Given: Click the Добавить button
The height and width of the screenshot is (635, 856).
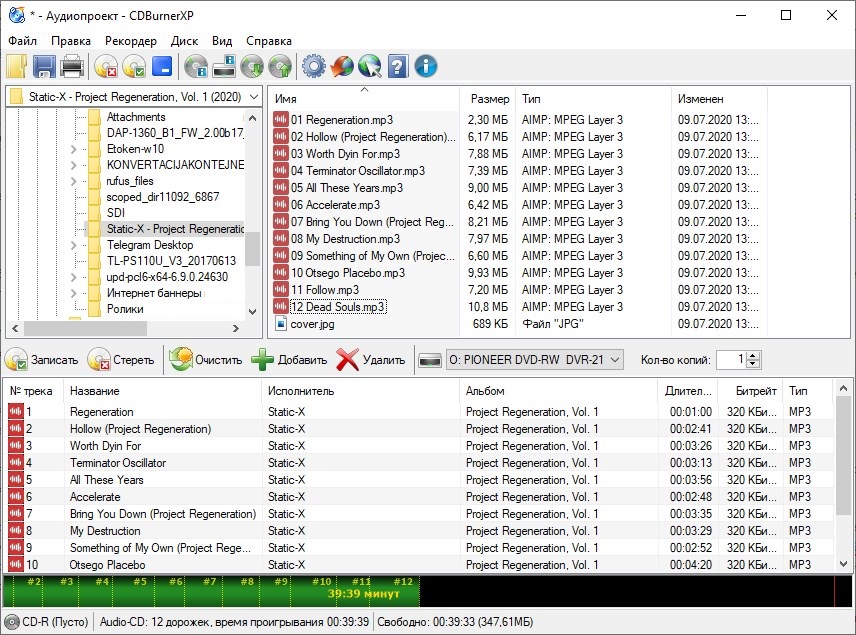Looking at the screenshot, I should coord(289,360).
